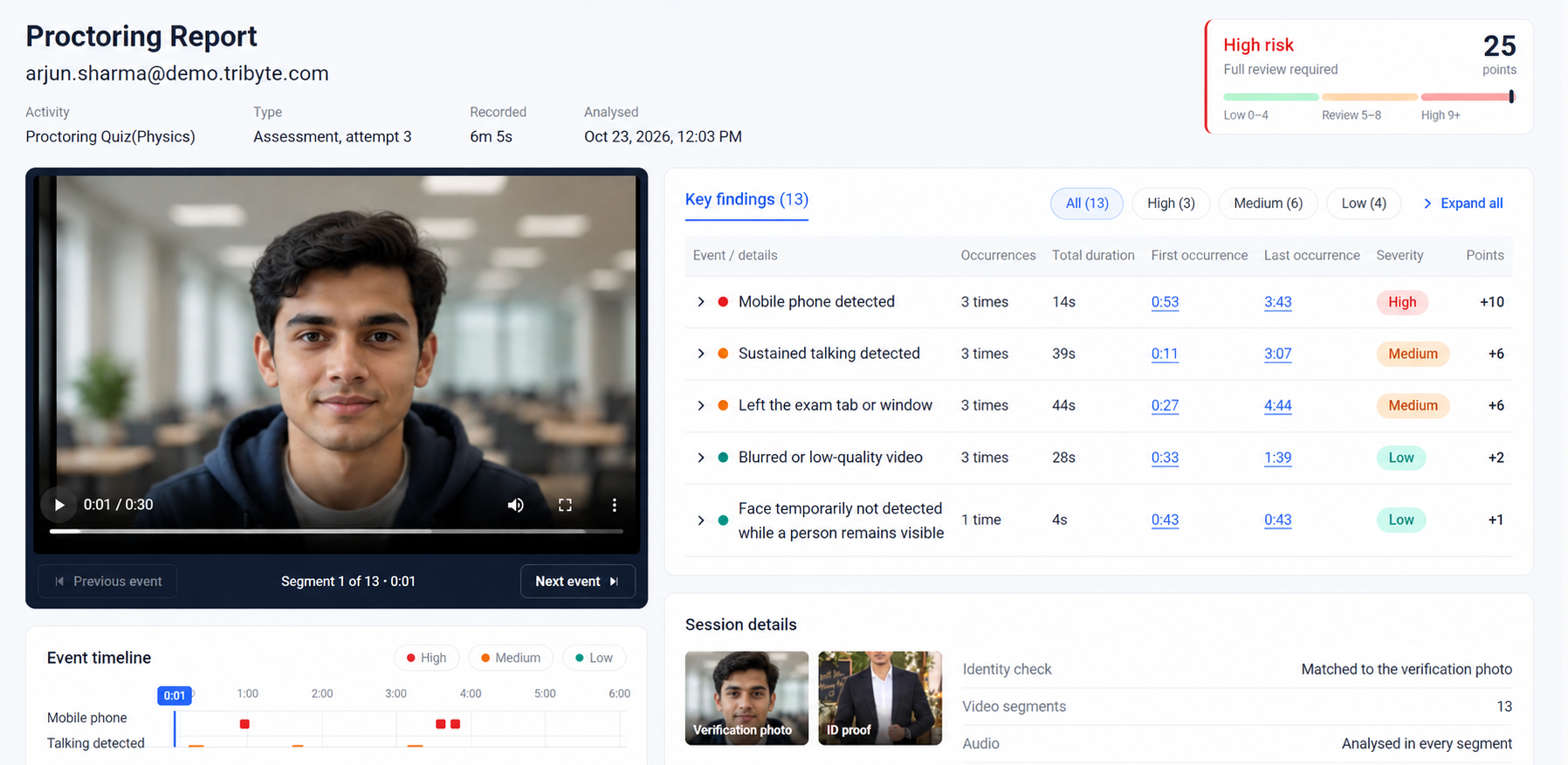The width and height of the screenshot is (1568, 765).
Task: Enter fullscreen mode on the video
Action: pyautogui.click(x=565, y=505)
